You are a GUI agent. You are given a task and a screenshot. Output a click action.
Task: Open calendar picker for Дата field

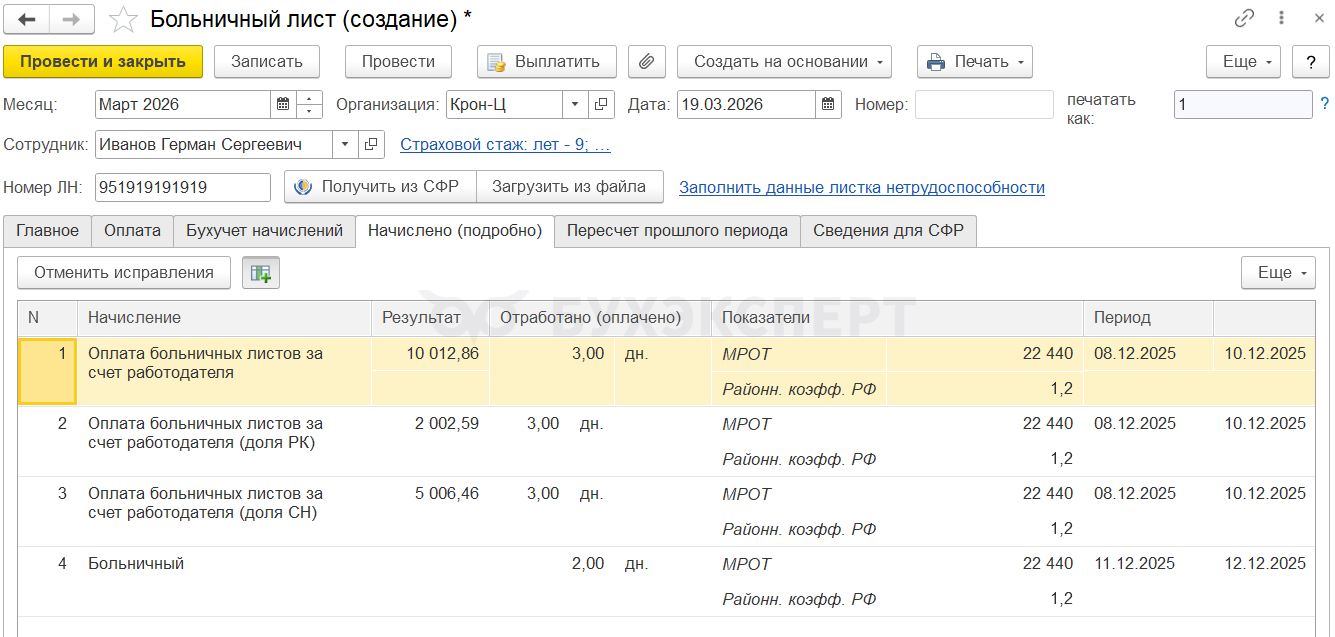(x=829, y=104)
